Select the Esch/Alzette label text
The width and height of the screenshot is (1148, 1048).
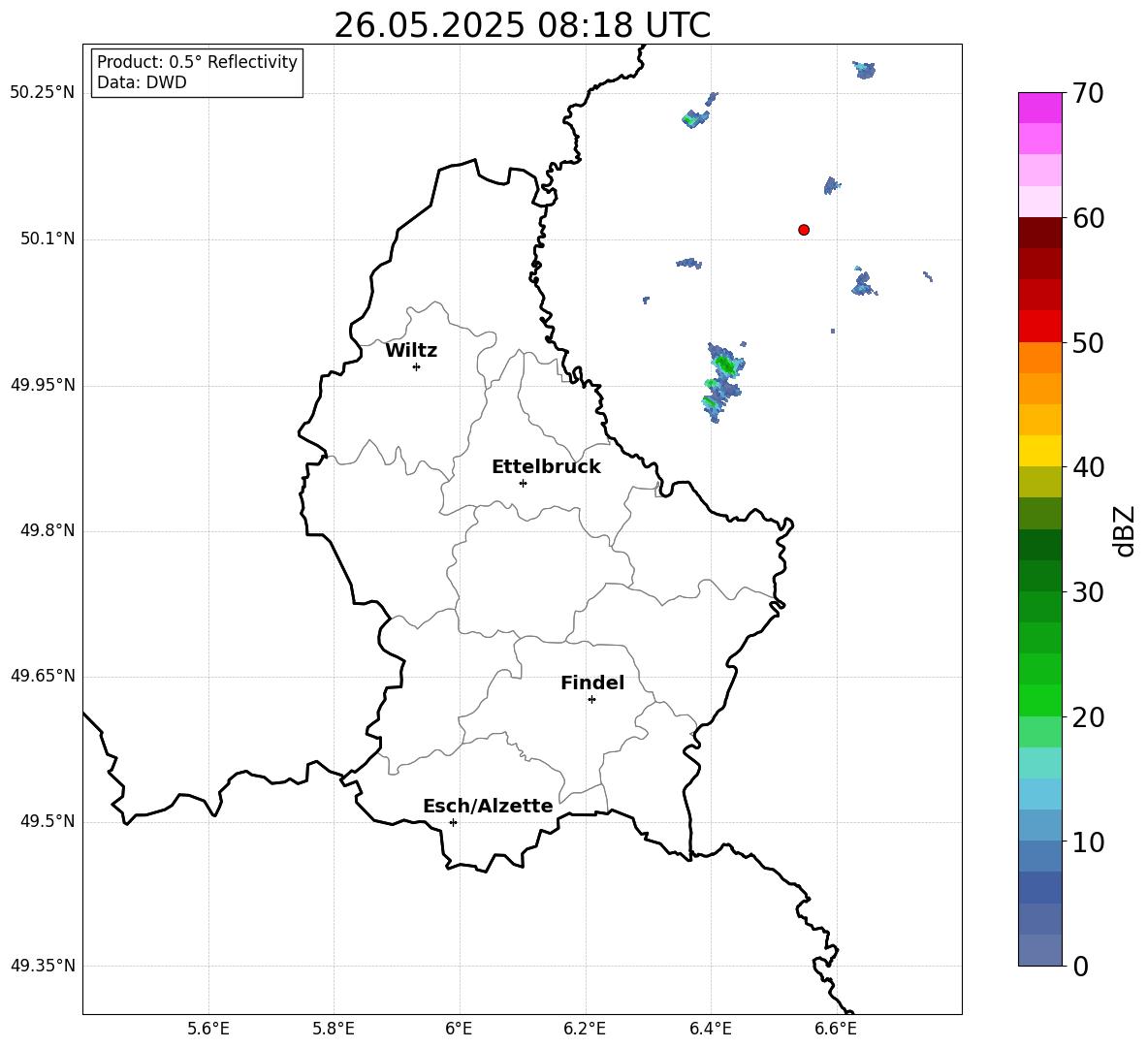pyautogui.click(x=488, y=806)
